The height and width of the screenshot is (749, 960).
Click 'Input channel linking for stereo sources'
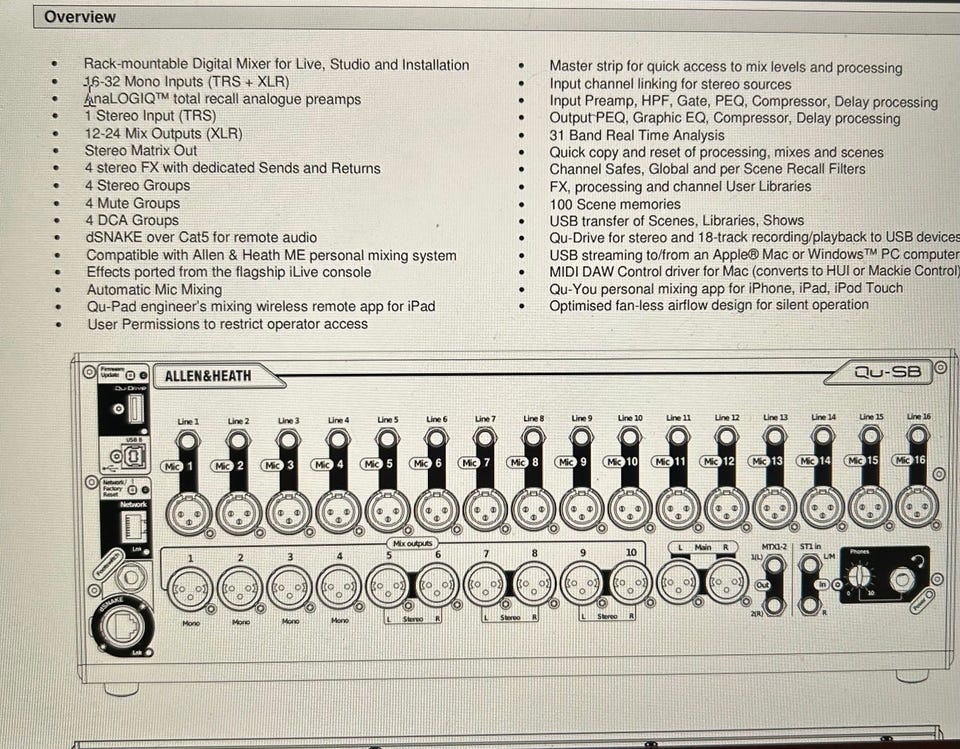[x=670, y=84]
